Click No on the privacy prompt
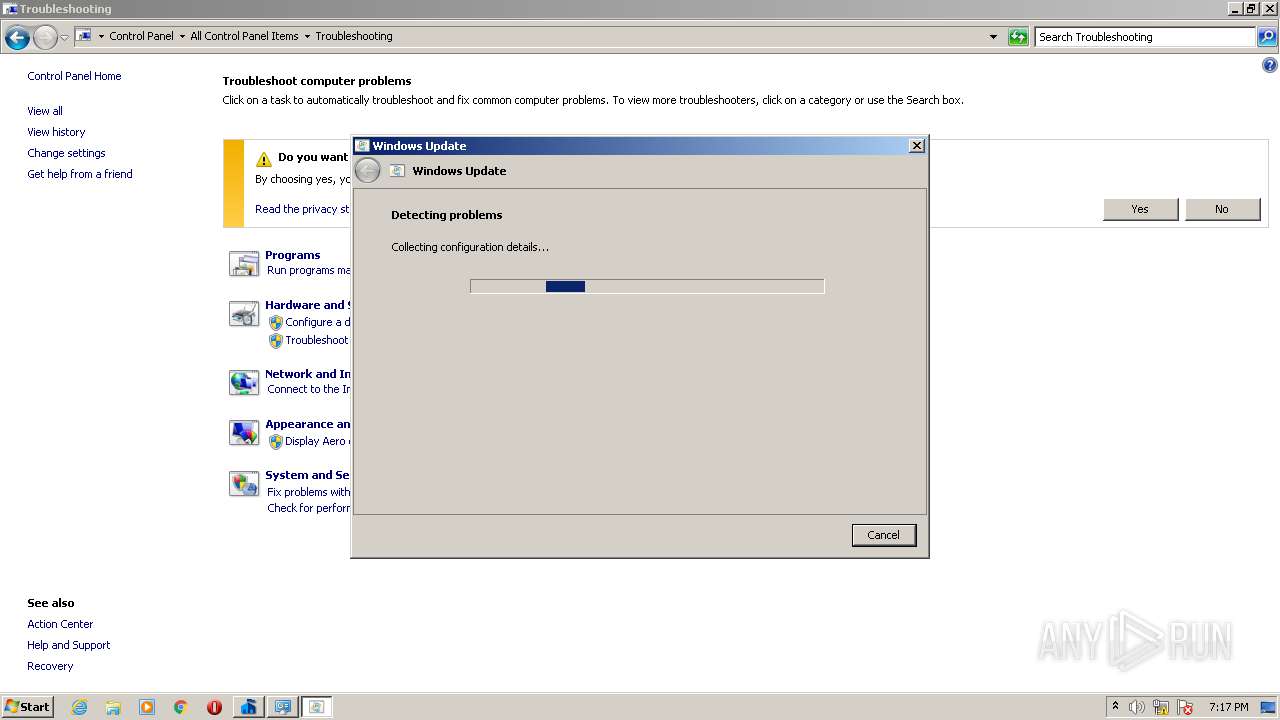This screenshot has width=1280, height=720. coord(1222,209)
